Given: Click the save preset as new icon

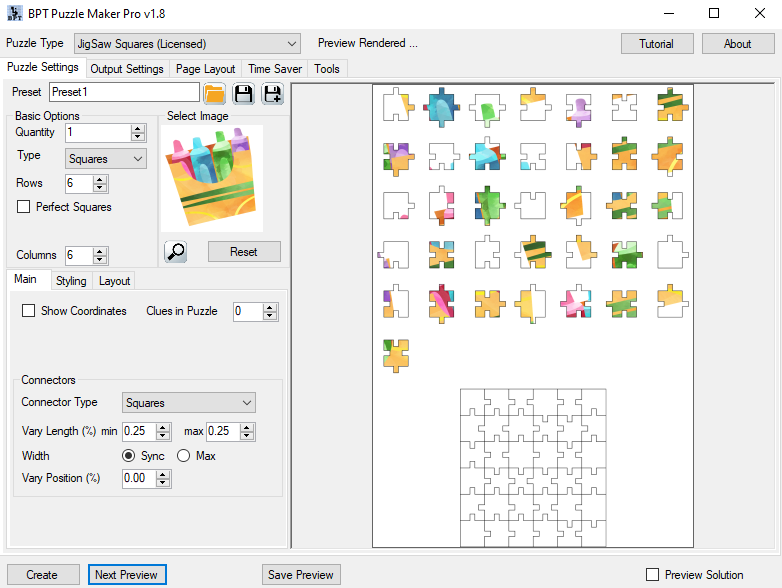Looking at the screenshot, I should tap(272, 93).
